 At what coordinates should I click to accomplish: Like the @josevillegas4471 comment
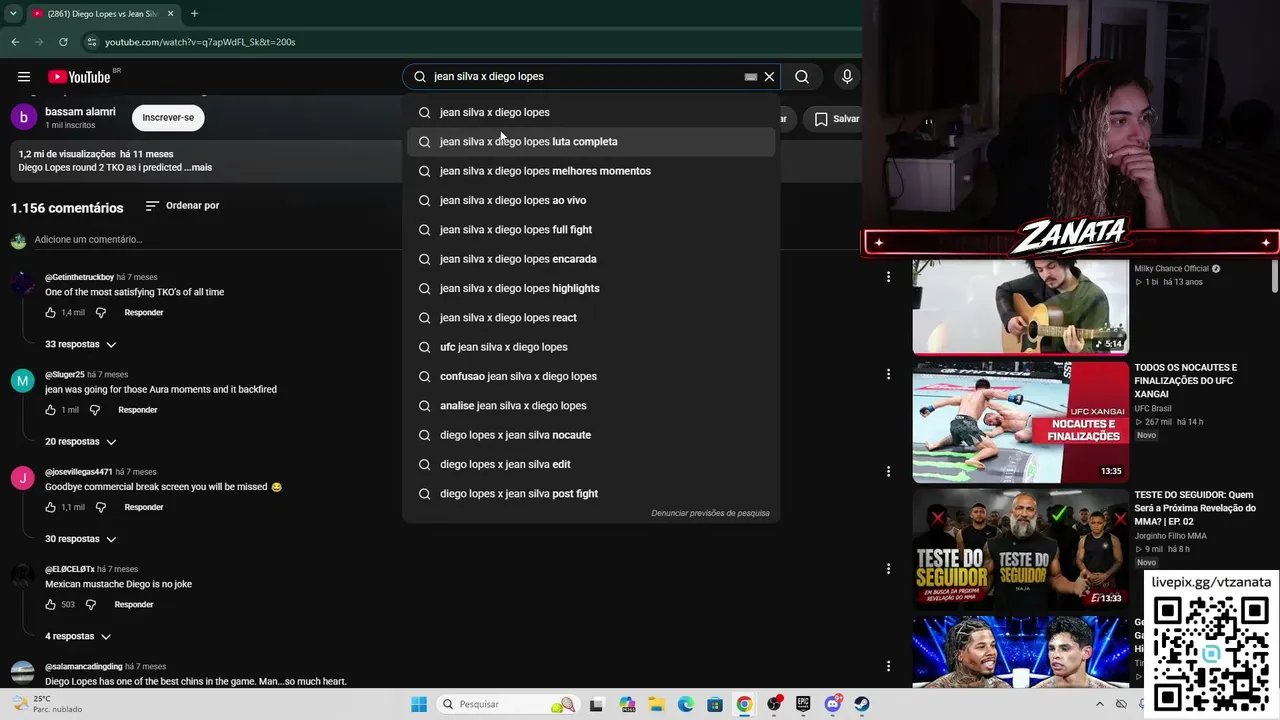tap(50, 507)
